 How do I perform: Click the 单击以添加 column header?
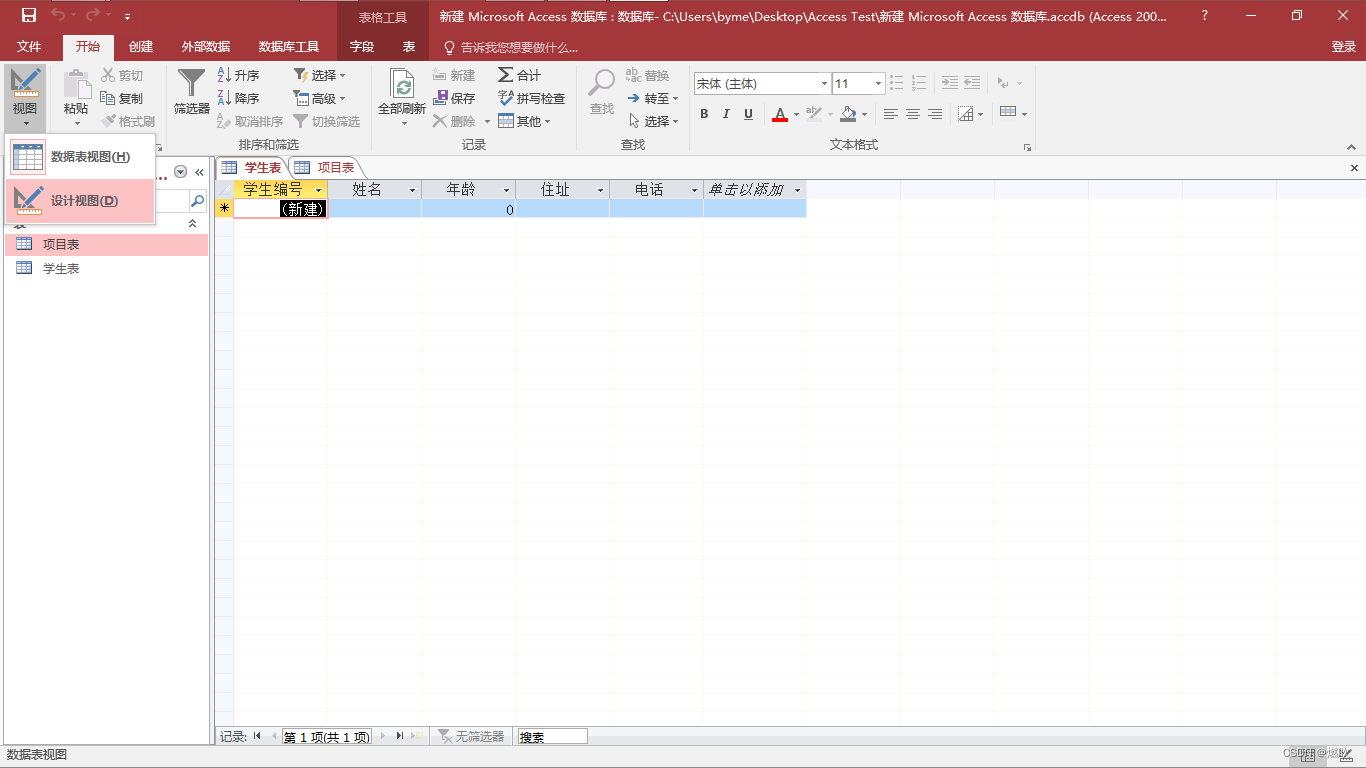tap(754, 190)
